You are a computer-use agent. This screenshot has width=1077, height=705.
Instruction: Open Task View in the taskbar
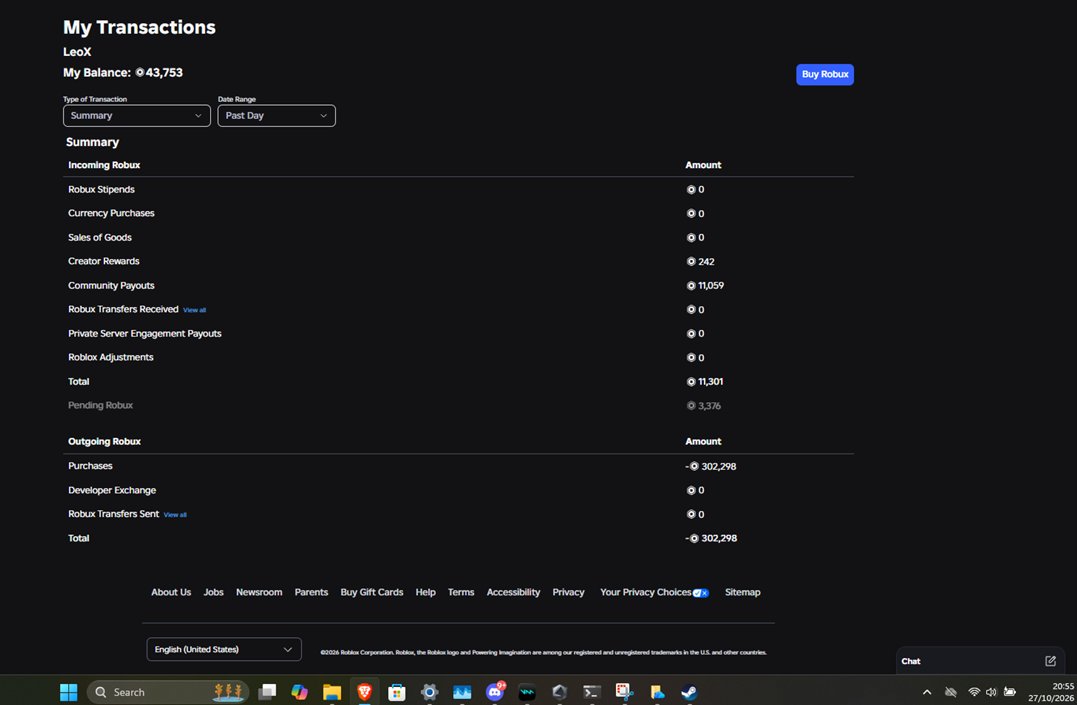267,692
